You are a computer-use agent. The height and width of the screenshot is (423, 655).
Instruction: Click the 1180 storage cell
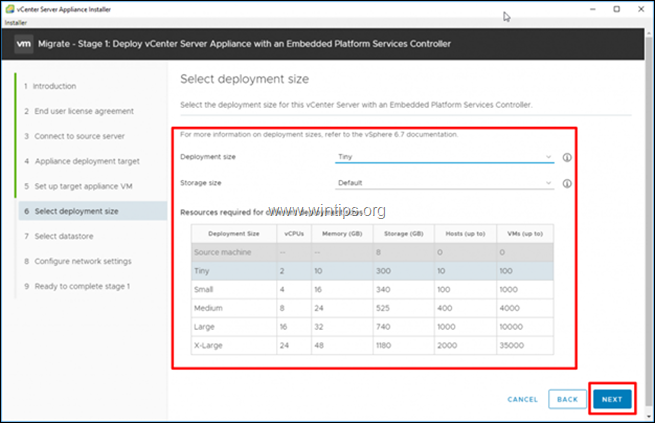tap(404, 345)
